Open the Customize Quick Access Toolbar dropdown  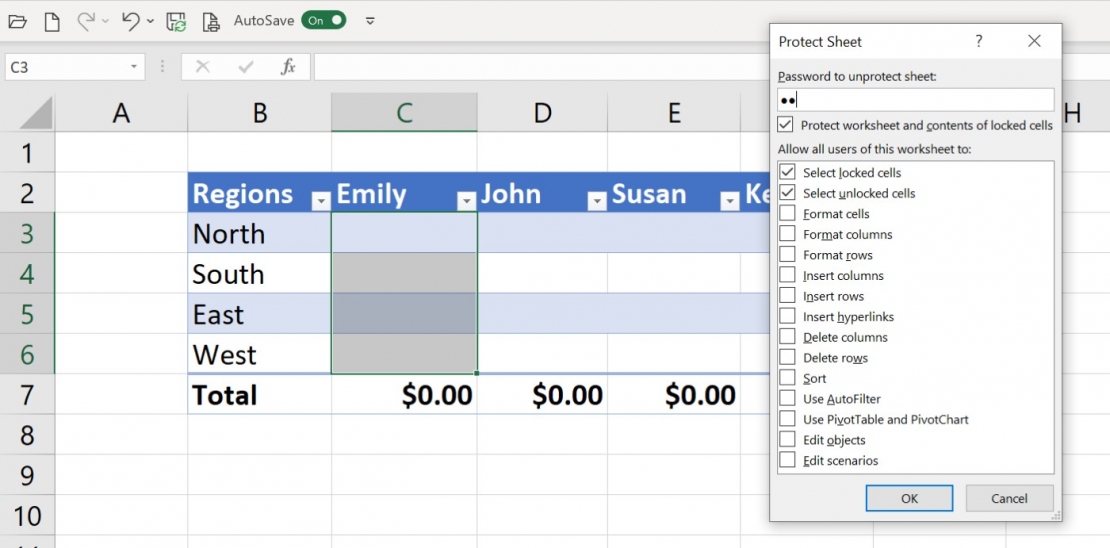pyautogui.click(x=370, y=21)
